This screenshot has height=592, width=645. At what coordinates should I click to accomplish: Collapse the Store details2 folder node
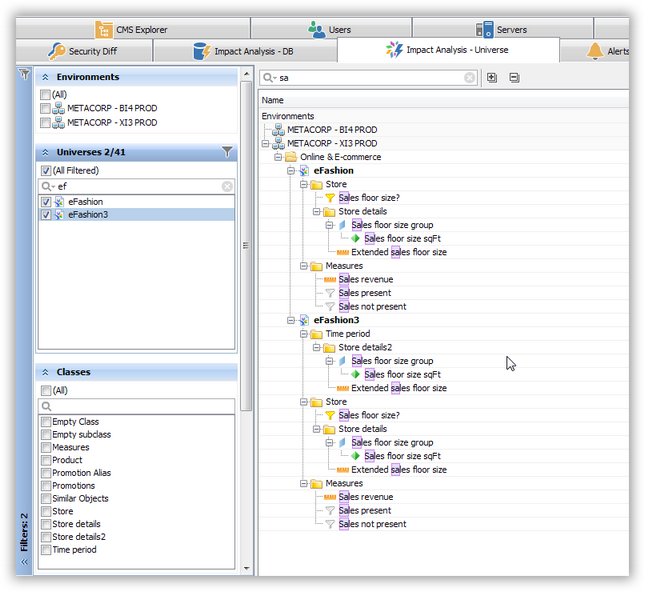click(x=316, y=347)
